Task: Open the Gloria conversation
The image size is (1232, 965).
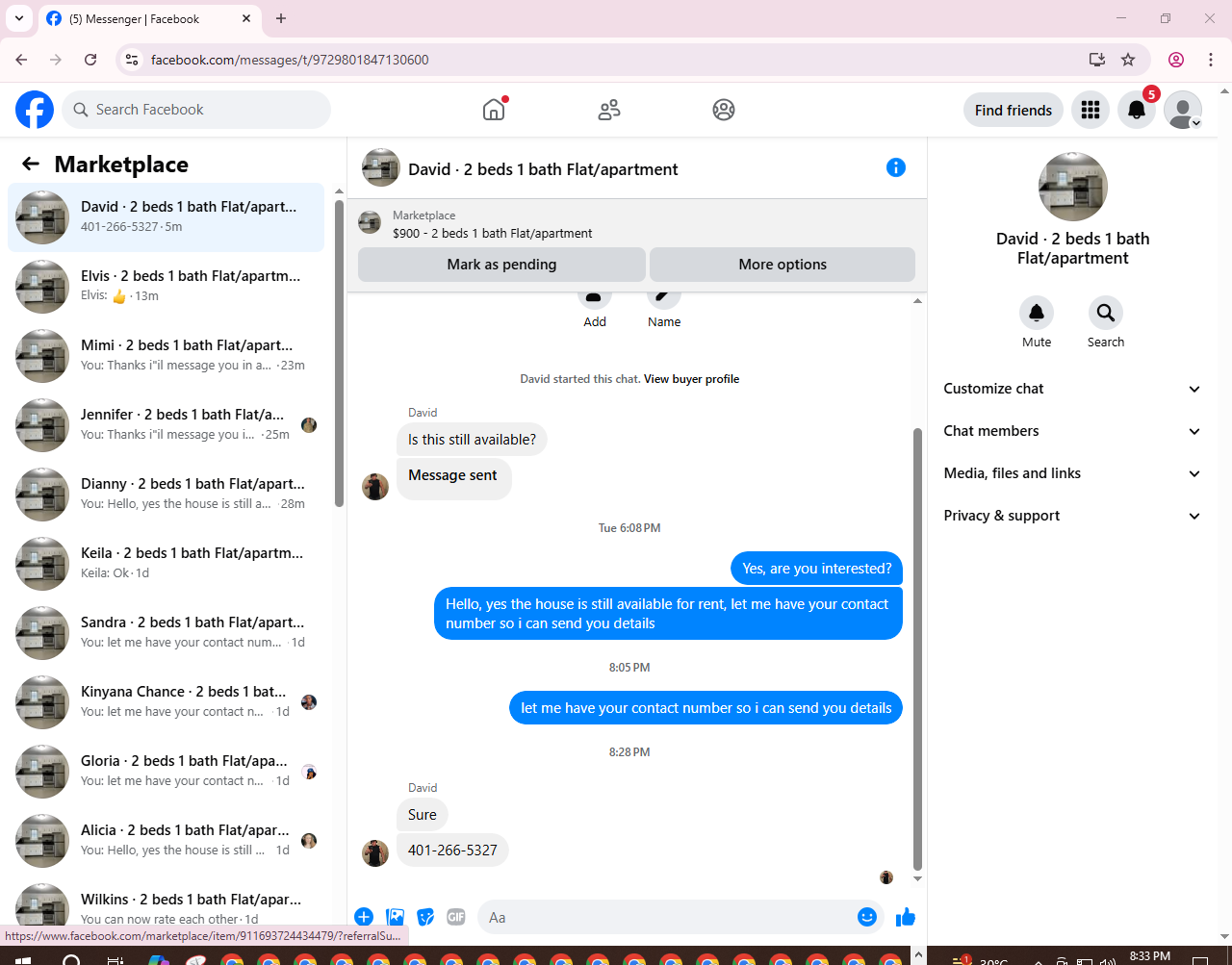Action: point(167,771)
